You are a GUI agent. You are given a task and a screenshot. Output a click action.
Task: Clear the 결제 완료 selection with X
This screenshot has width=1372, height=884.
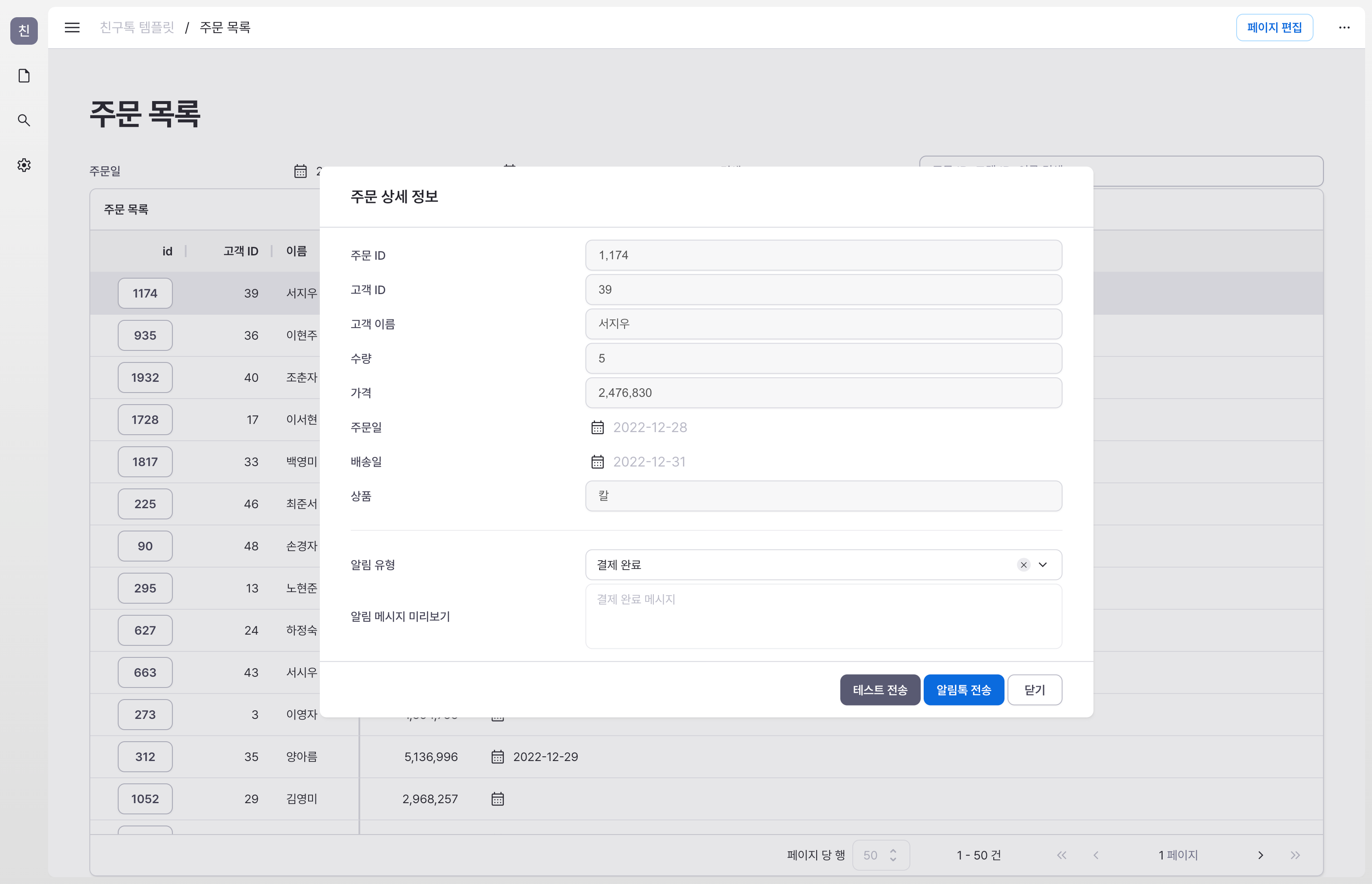click(x=1023, y=565)
